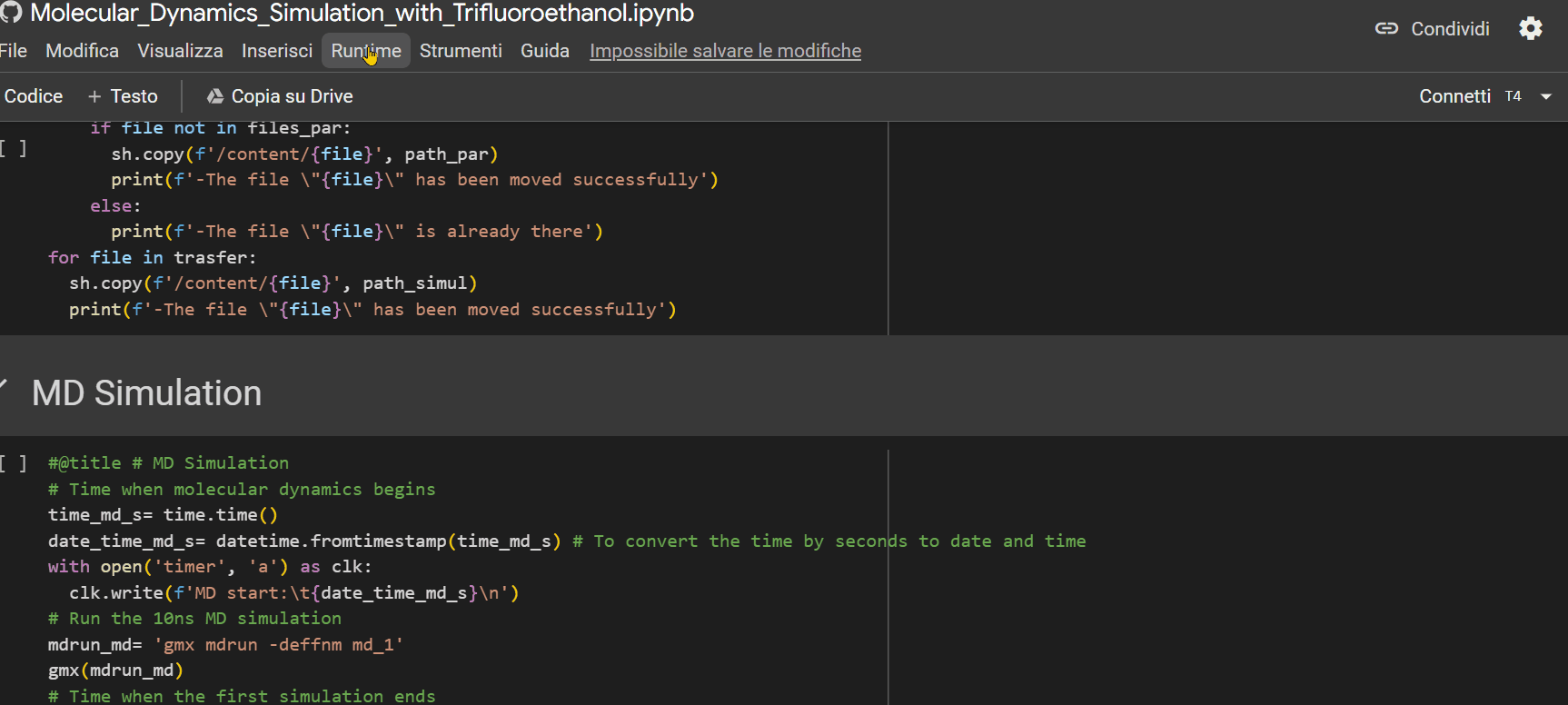
Task: Expand the Connetti options dropdown arrow
Action: point(1546,96)
